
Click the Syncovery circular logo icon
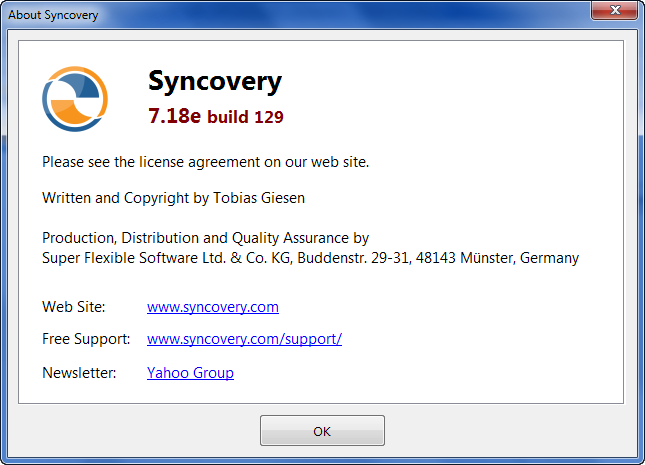tap(75, 99)
